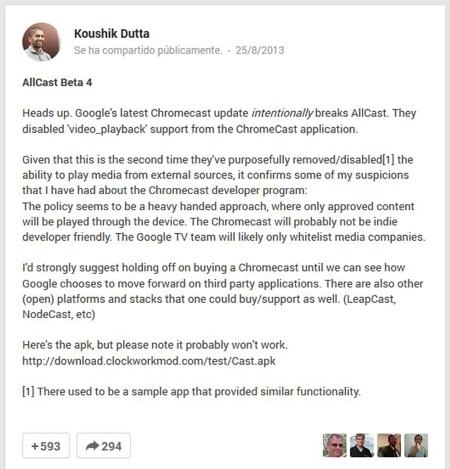The width and height of the screenshot is (450, 469).
Task: View the grey-haired man with glasses avatar
Action: pos(335,445)
